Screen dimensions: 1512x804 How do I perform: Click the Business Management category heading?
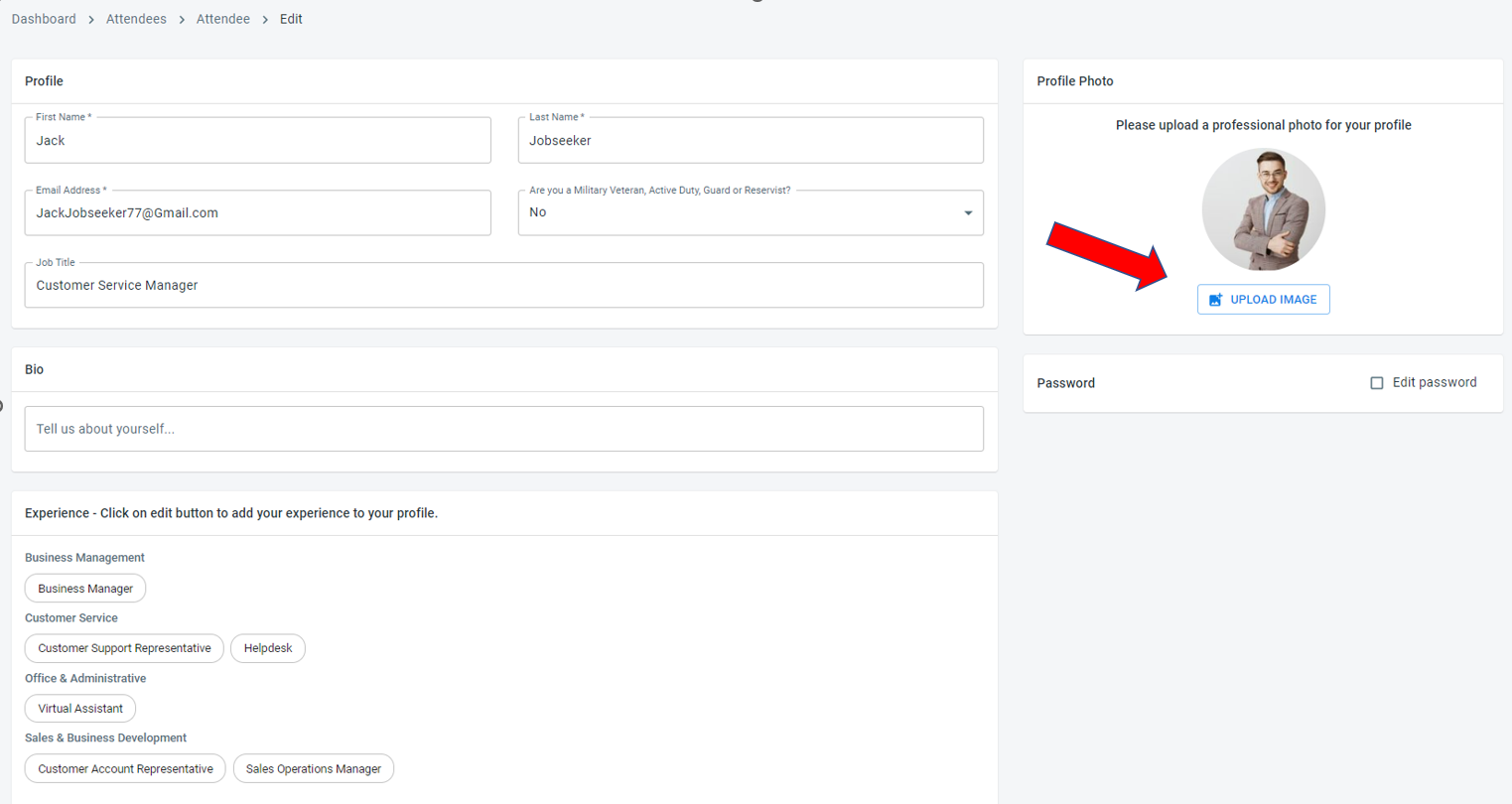pos(84,558)
